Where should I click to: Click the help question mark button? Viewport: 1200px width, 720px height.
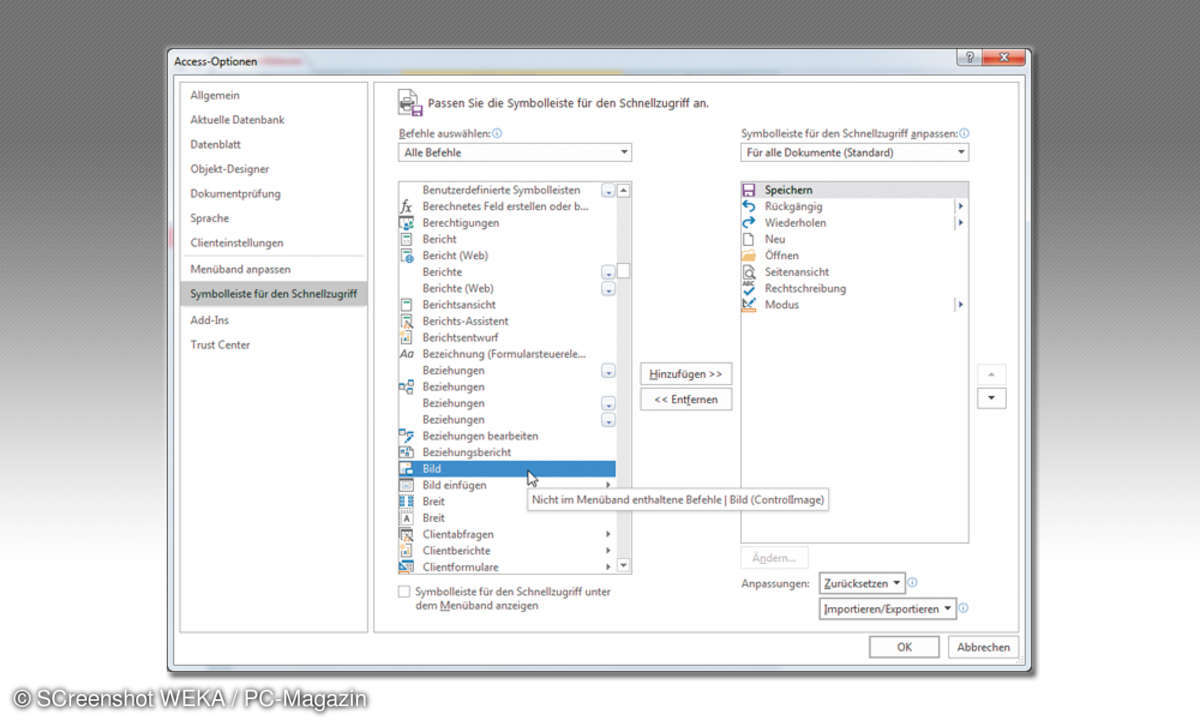pos(968,58)
